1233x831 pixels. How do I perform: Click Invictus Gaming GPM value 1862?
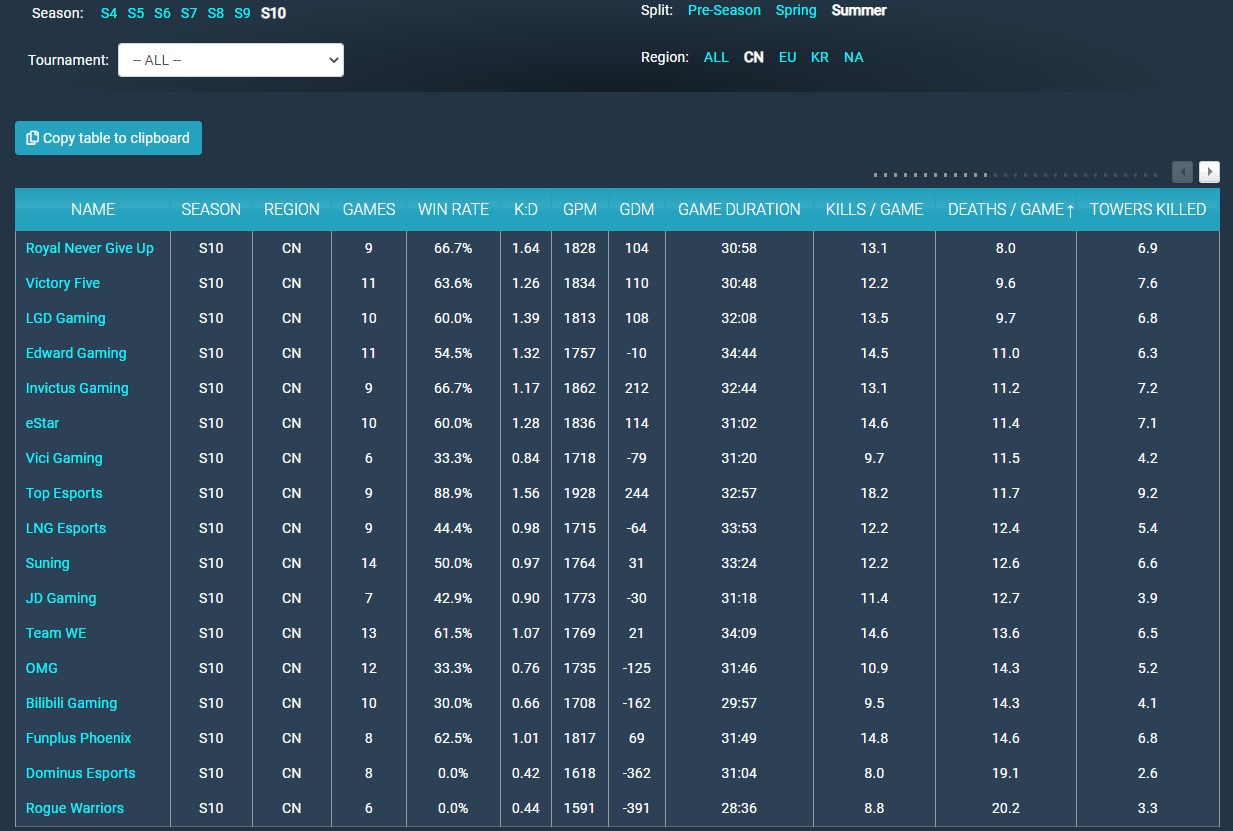(580, 388)
